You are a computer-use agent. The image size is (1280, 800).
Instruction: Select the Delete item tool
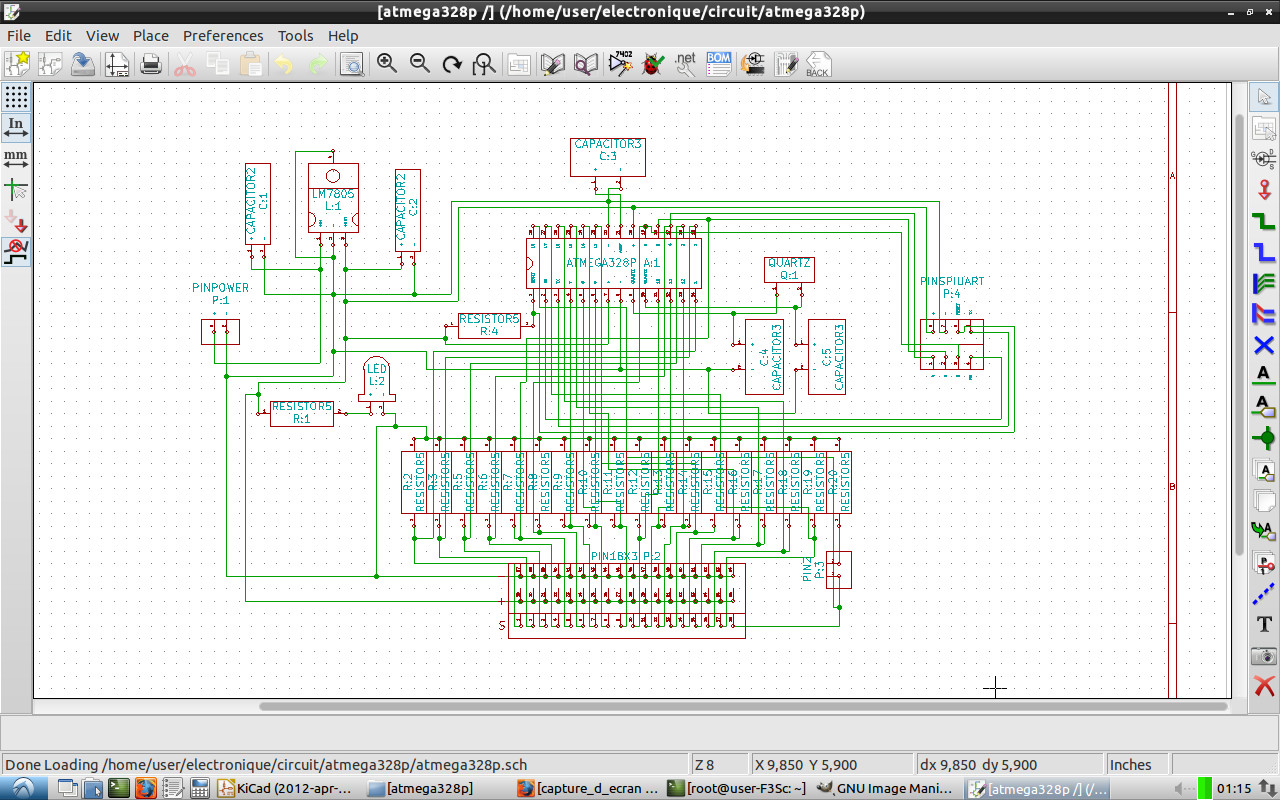click(x=1264, y=686)
